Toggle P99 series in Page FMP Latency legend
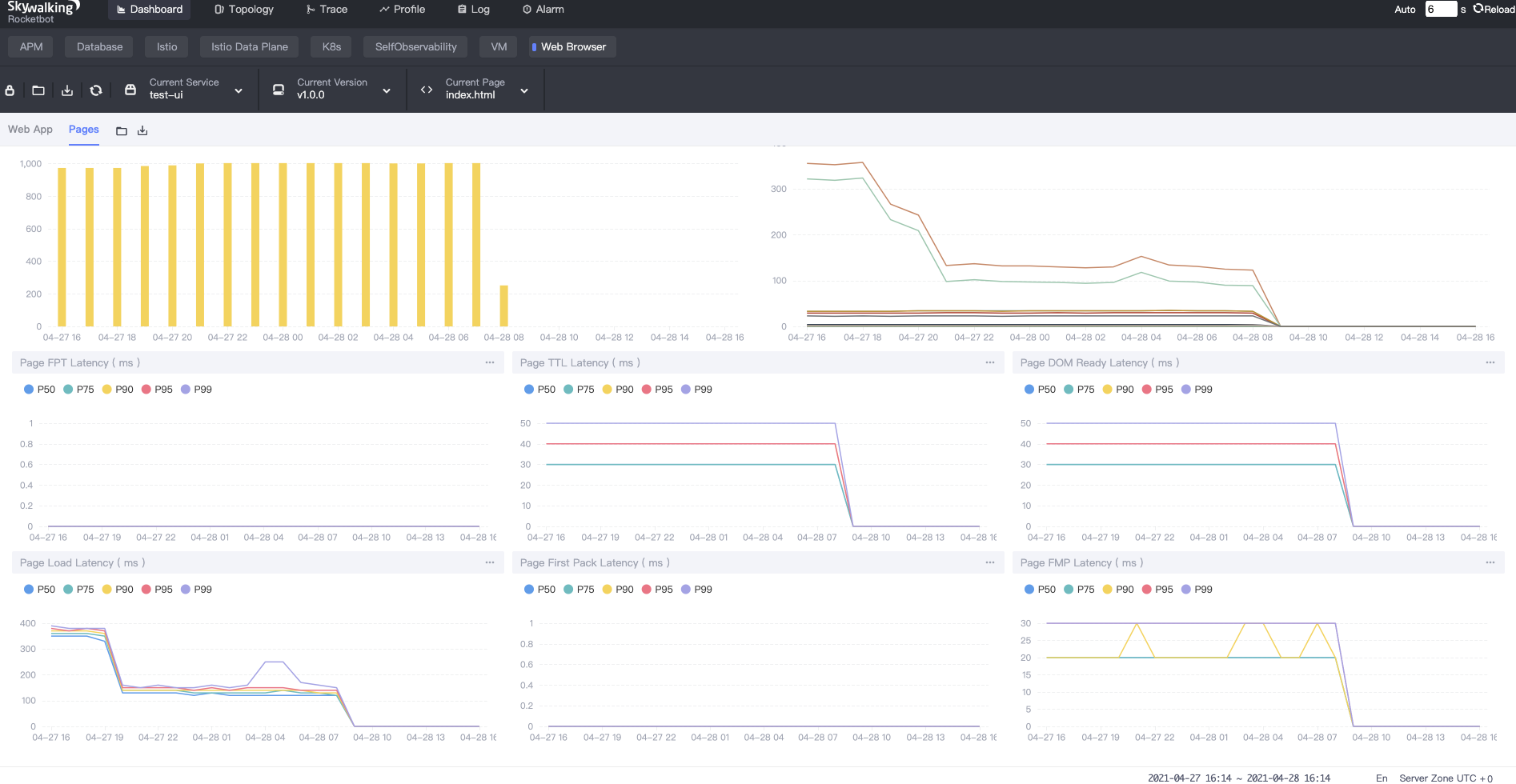Screen dimensions: 1516x784 coord(1197,590)
